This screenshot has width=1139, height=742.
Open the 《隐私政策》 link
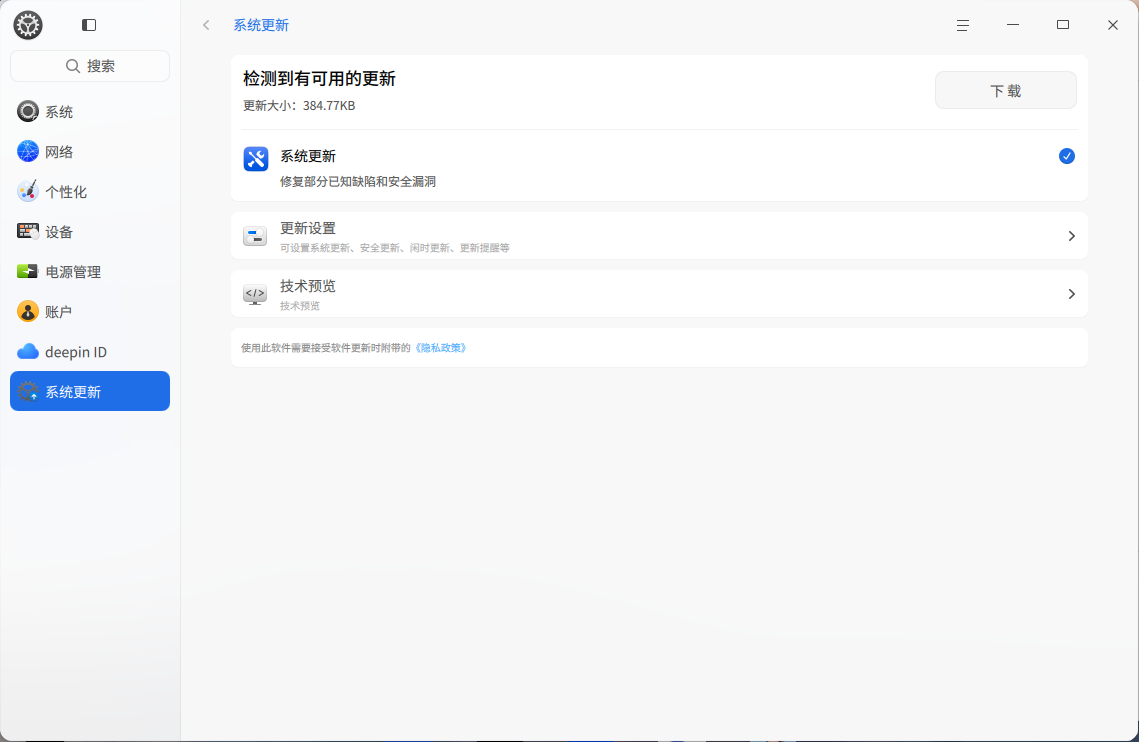(439, 348)
